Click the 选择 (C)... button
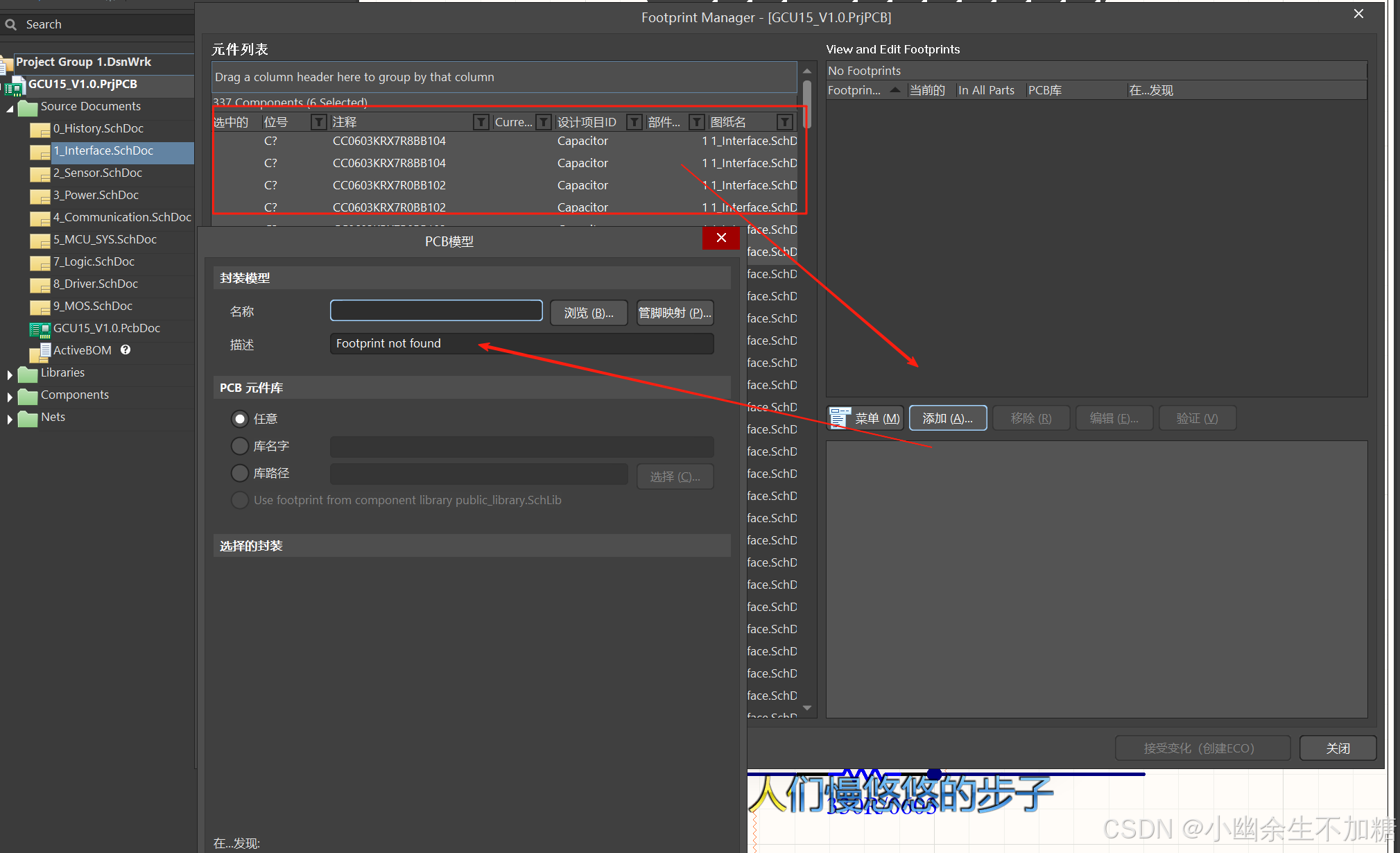 [x=675, y=476]
